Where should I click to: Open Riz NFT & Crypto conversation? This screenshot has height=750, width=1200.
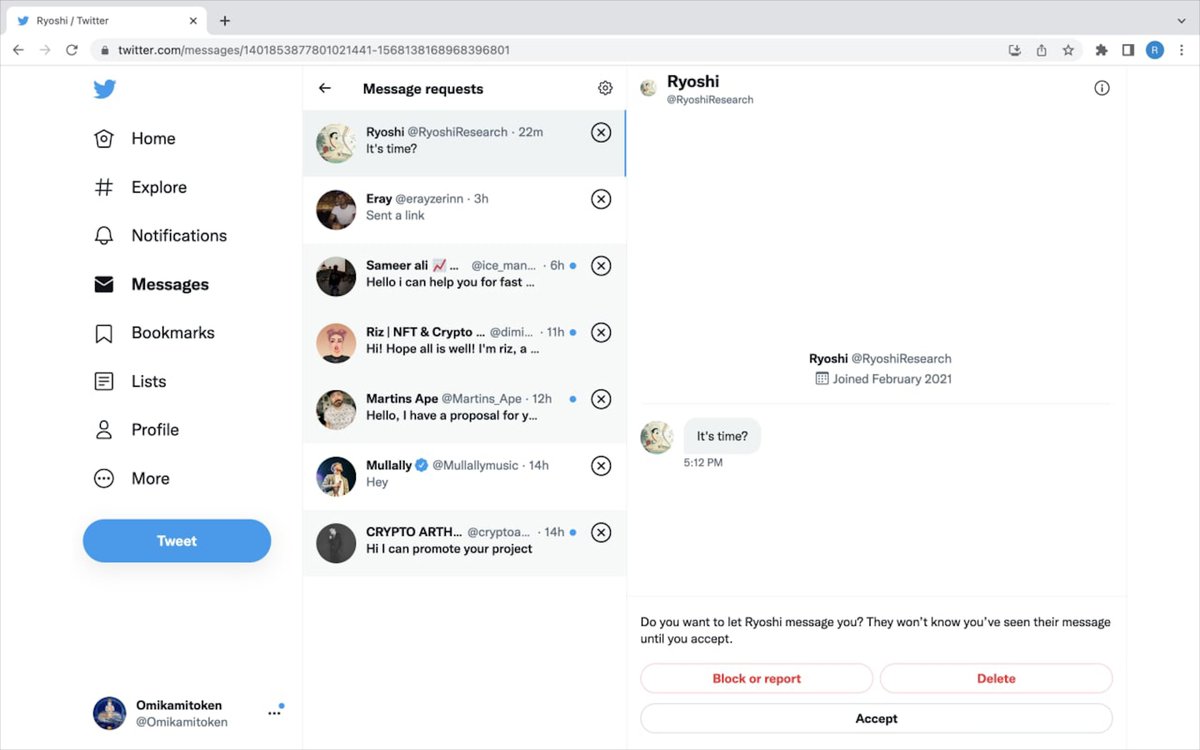(x=464, y=343)
